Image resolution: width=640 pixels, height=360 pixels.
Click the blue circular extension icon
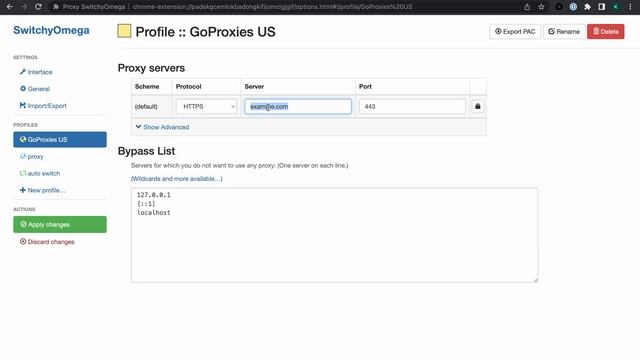[x=573, y=7]
